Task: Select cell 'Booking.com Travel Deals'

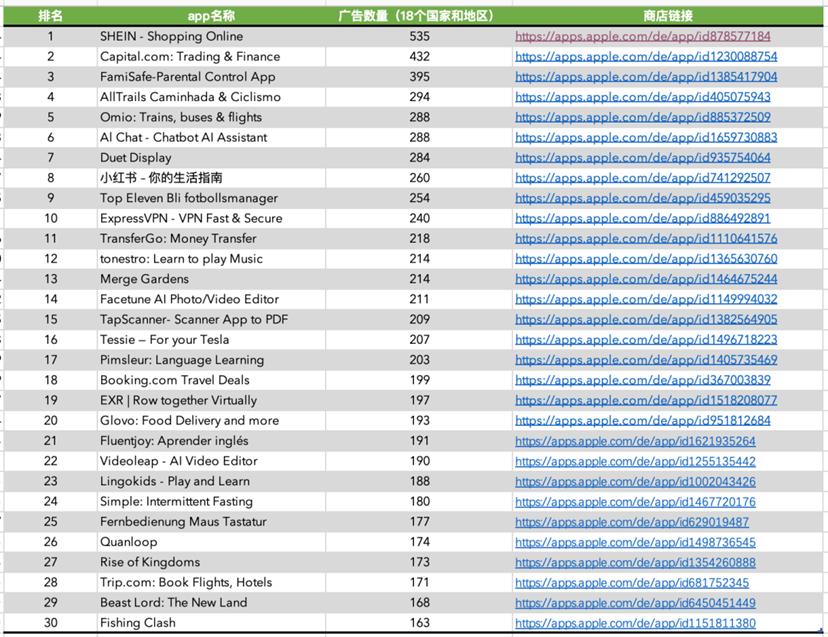Action: (x=211, y=380)
